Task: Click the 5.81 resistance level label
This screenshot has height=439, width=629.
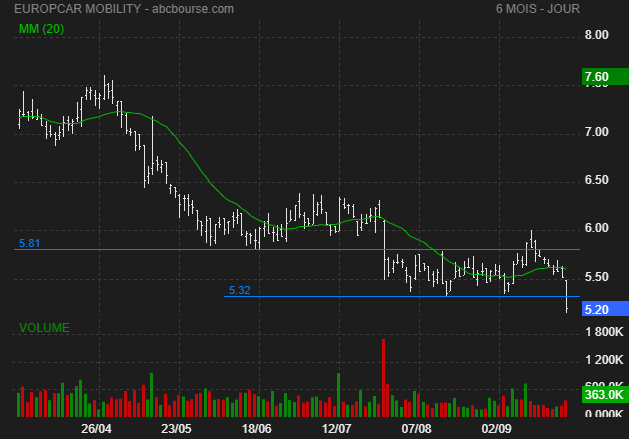Action: [x=29, y=243]
